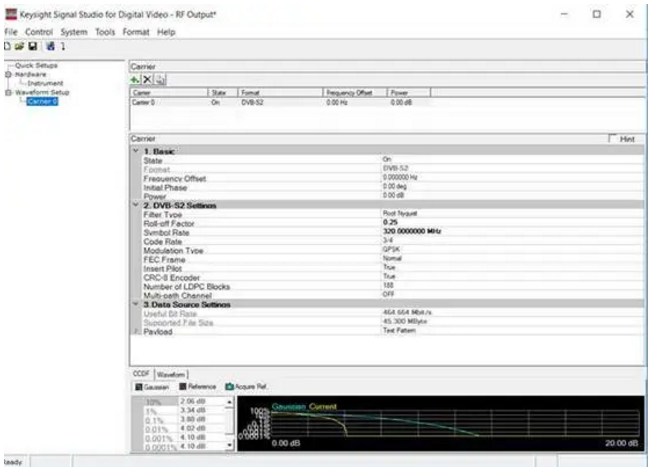The image size is (649, 467).
Task: Click the 3.34 dB cell in CCDF table
Action: [202, 410]
